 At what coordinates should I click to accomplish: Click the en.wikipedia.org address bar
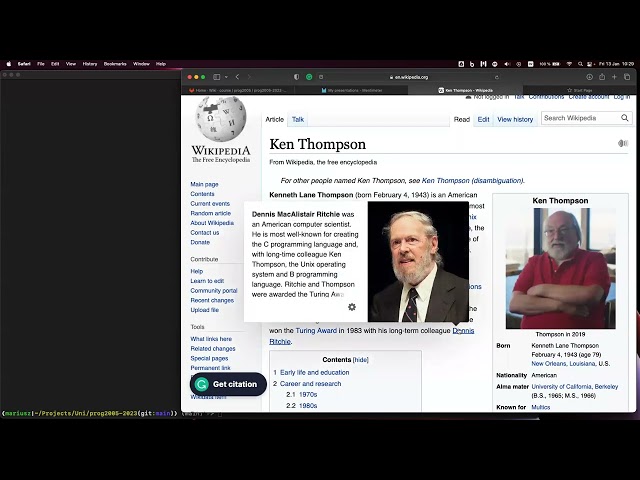(409, 77)
